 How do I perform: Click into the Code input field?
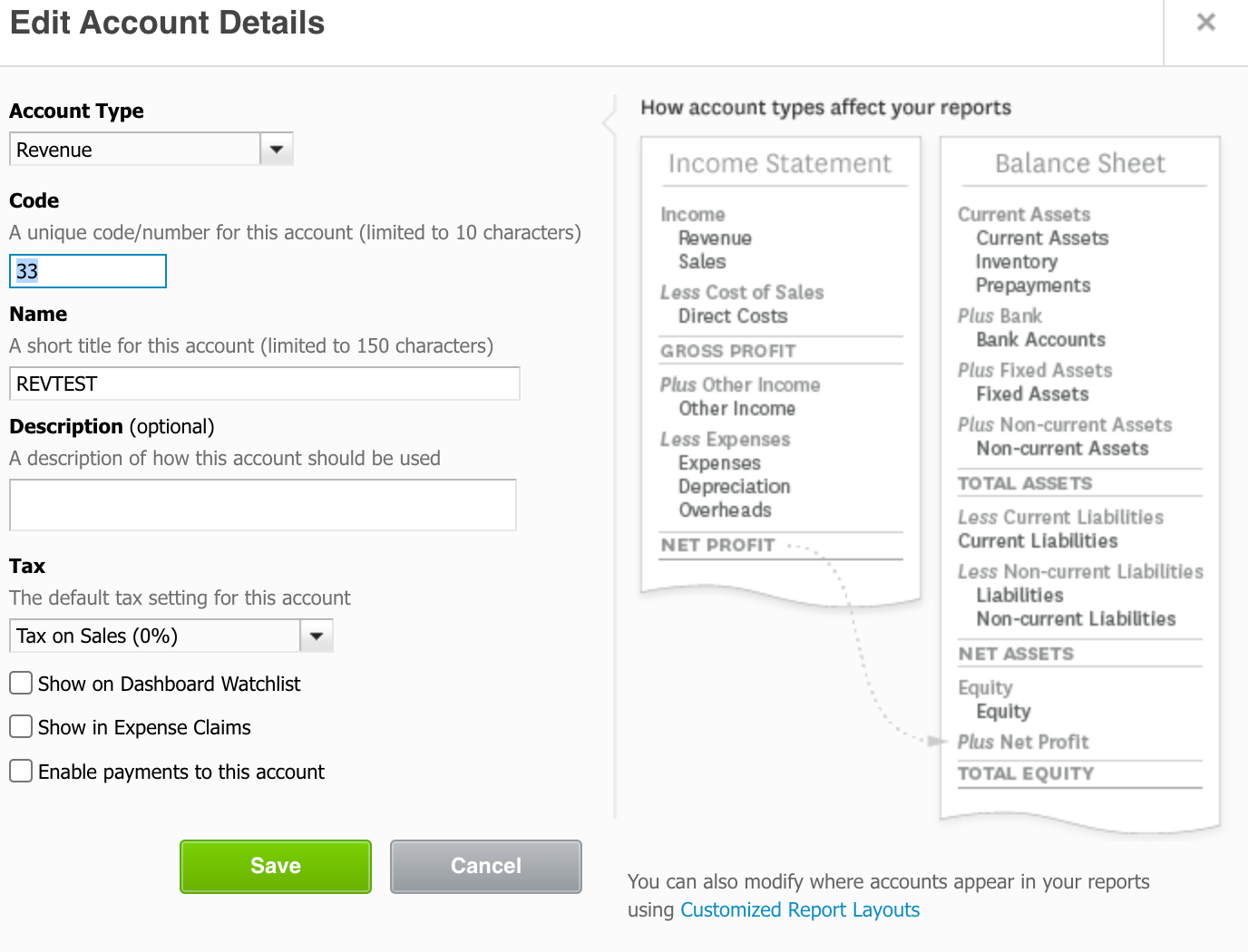point(88,271)
